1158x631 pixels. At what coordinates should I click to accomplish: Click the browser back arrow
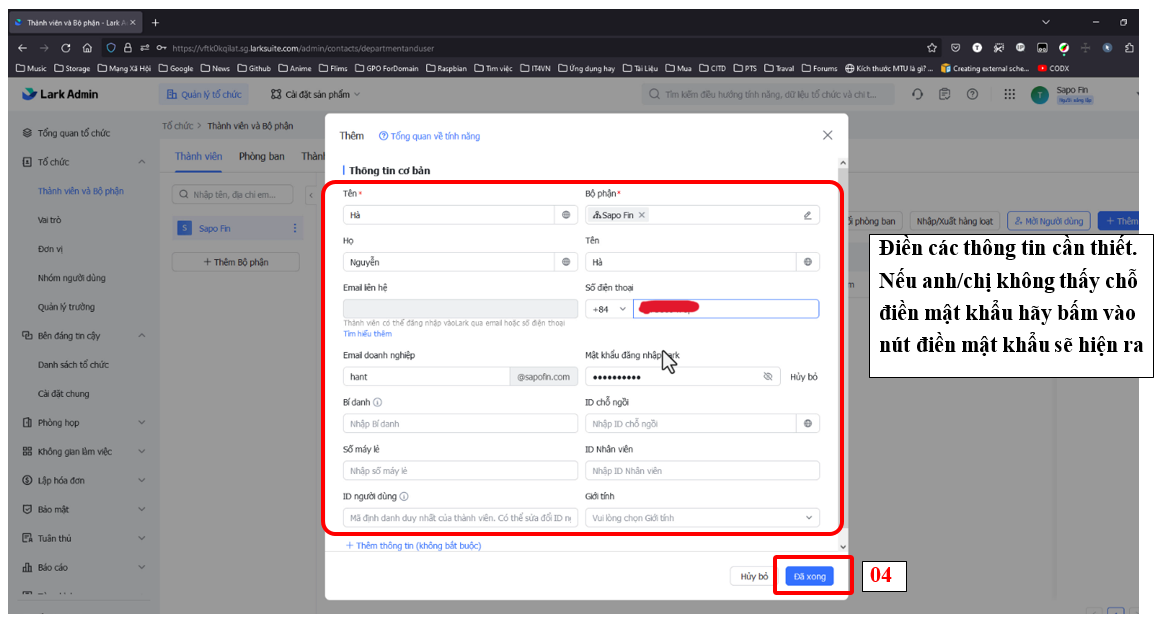22,48
